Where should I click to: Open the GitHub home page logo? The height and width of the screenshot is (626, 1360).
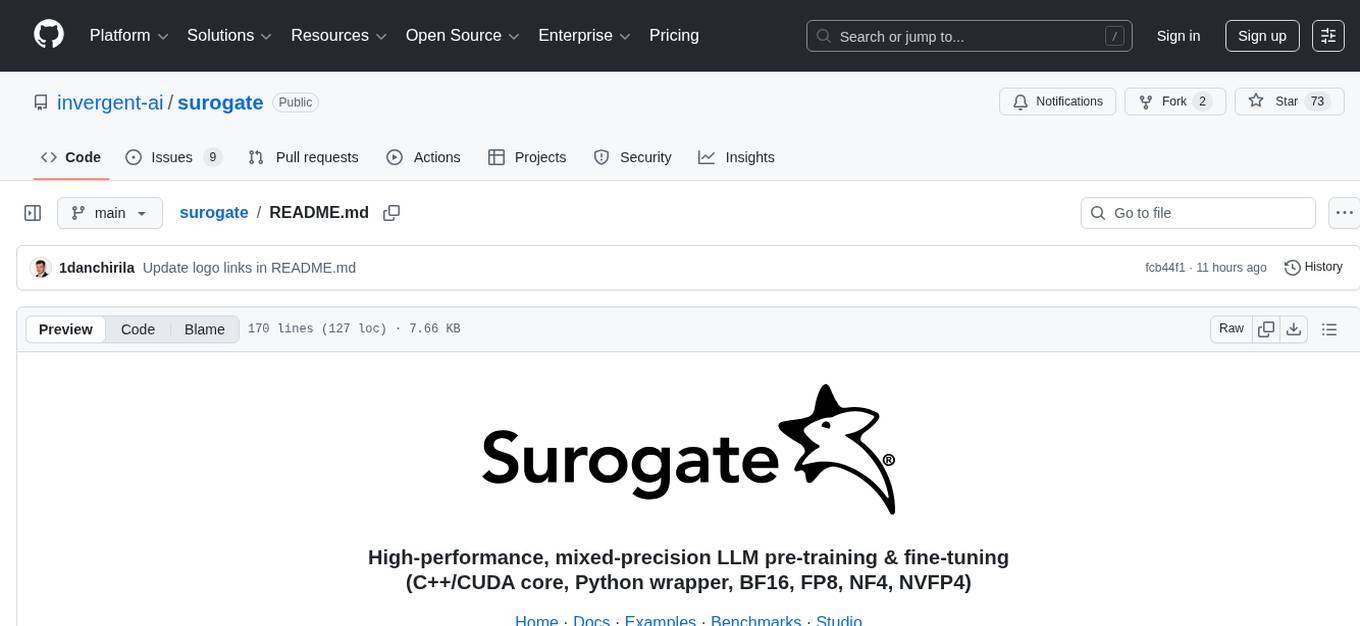pos(48,35)
